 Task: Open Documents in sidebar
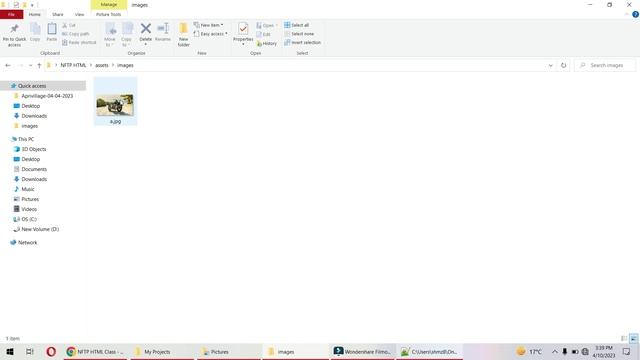[x=34, y=169]
